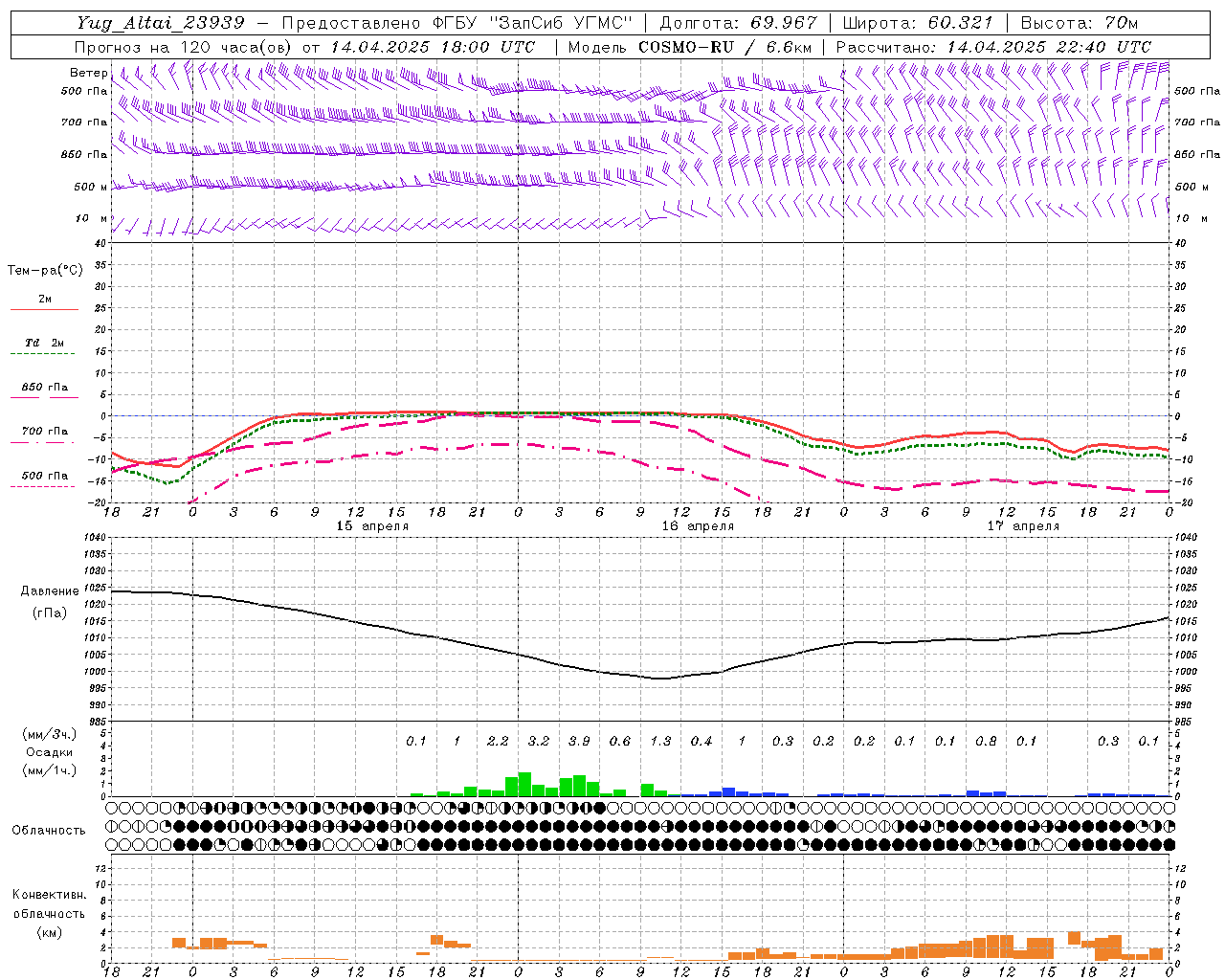Click the '(мм/1ч.)' unit label
The width and height of the screenshot is (1225, 980).
pyautogui.click(x=50, y=770)
